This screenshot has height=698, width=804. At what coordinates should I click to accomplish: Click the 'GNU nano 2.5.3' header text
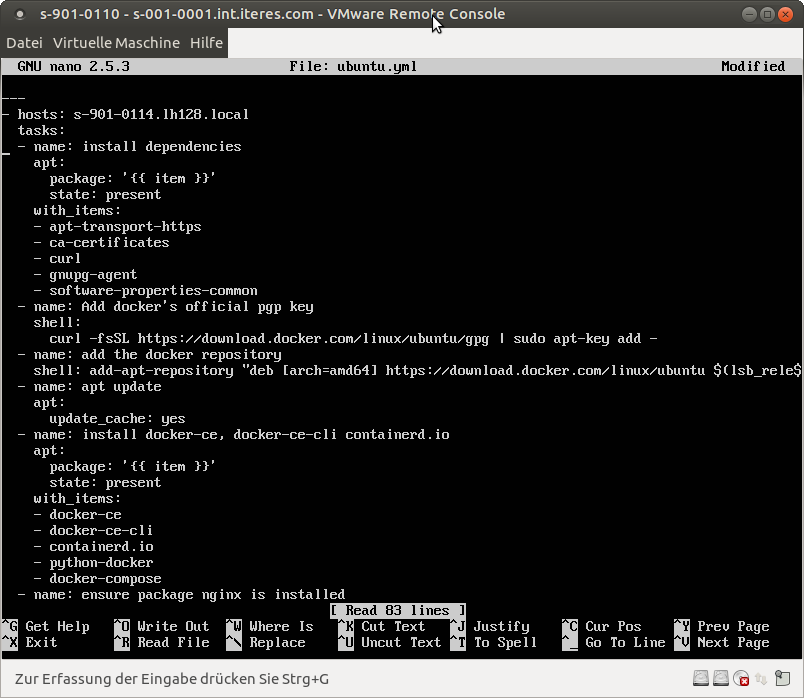pyautogui.click(x=73, y=66)
